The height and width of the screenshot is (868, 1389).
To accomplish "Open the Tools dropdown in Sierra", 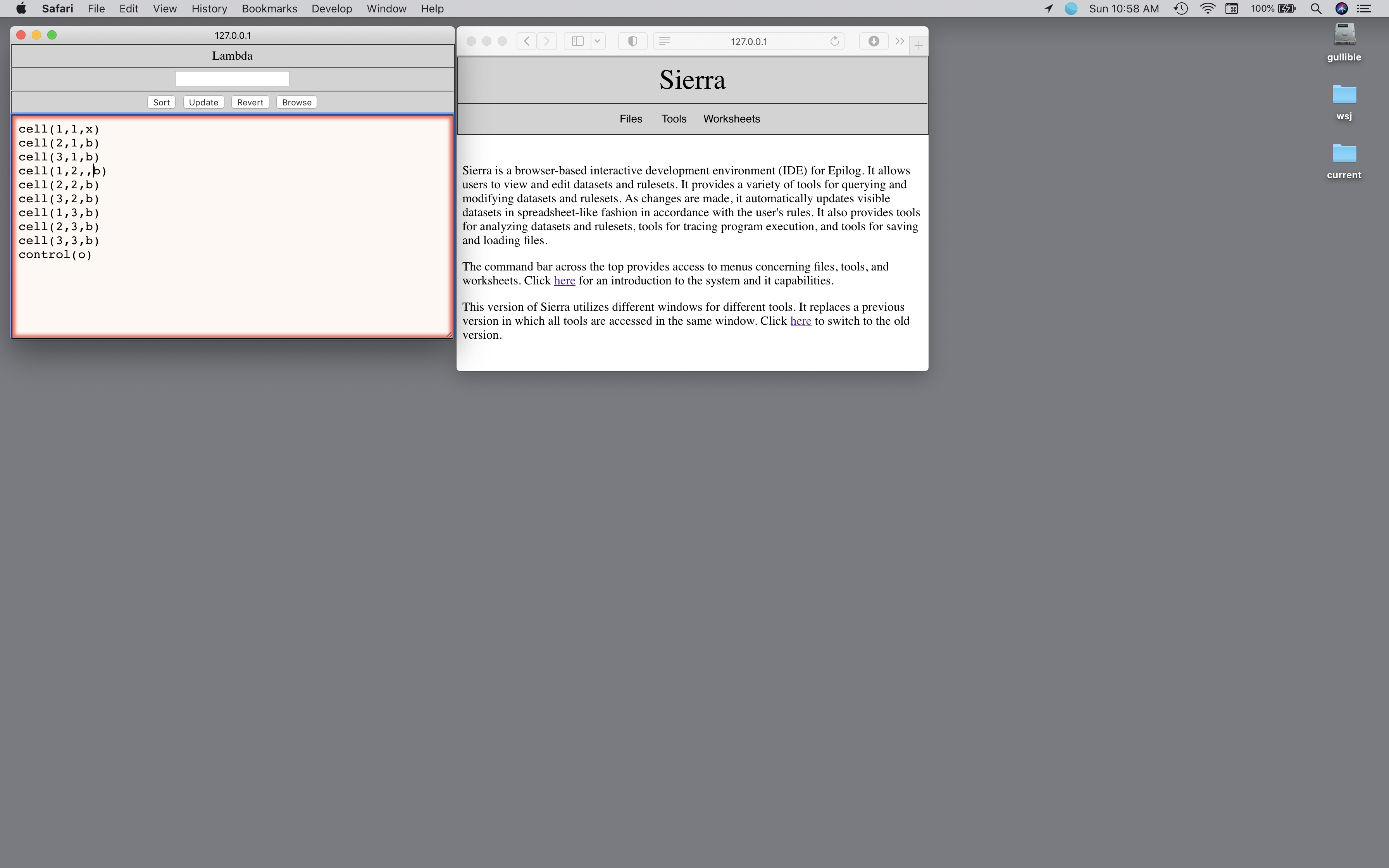I will click(673, 119).
